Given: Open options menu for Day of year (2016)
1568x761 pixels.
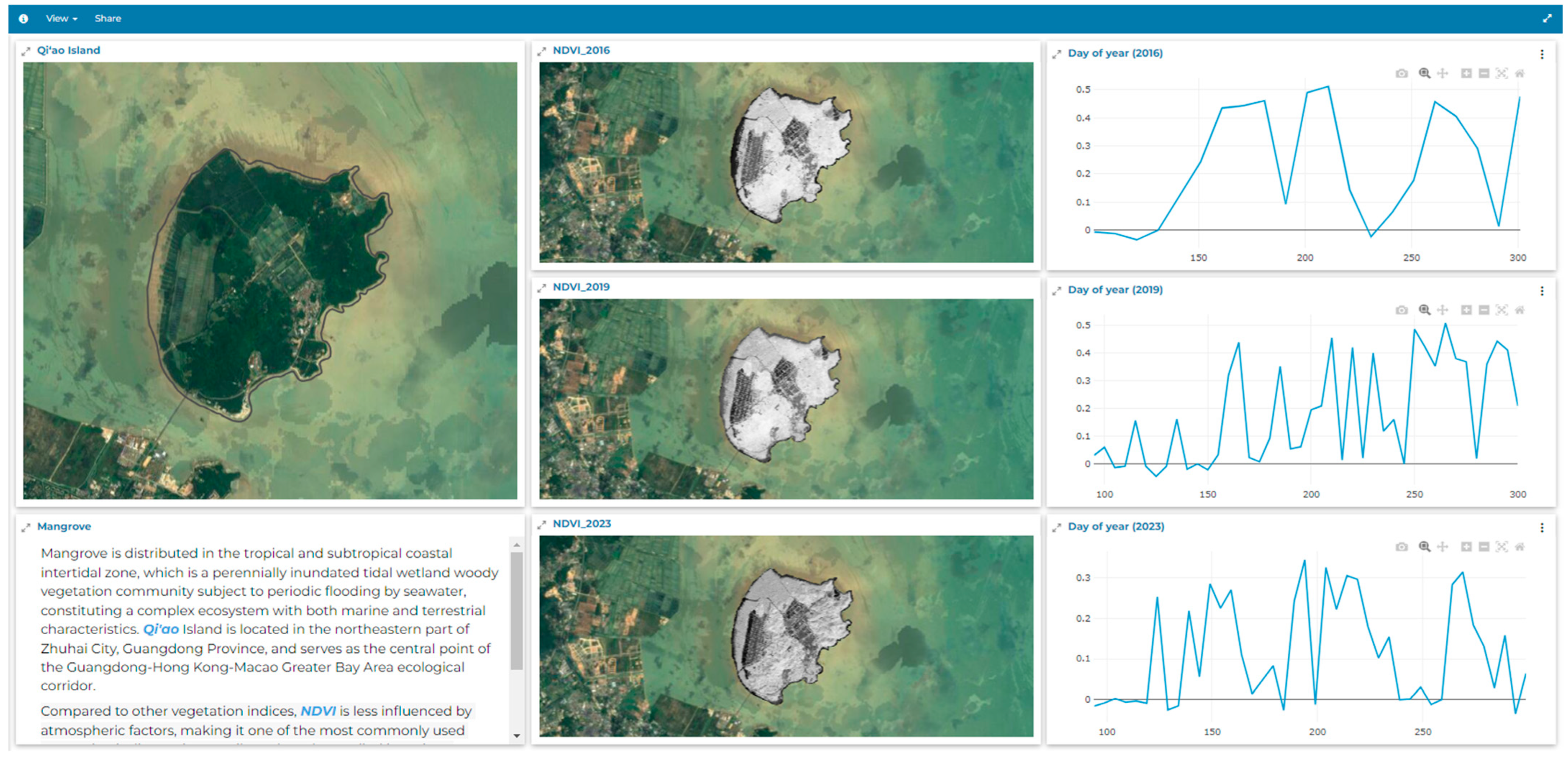Looking at the screenshot, I should tap(1542, 54).
